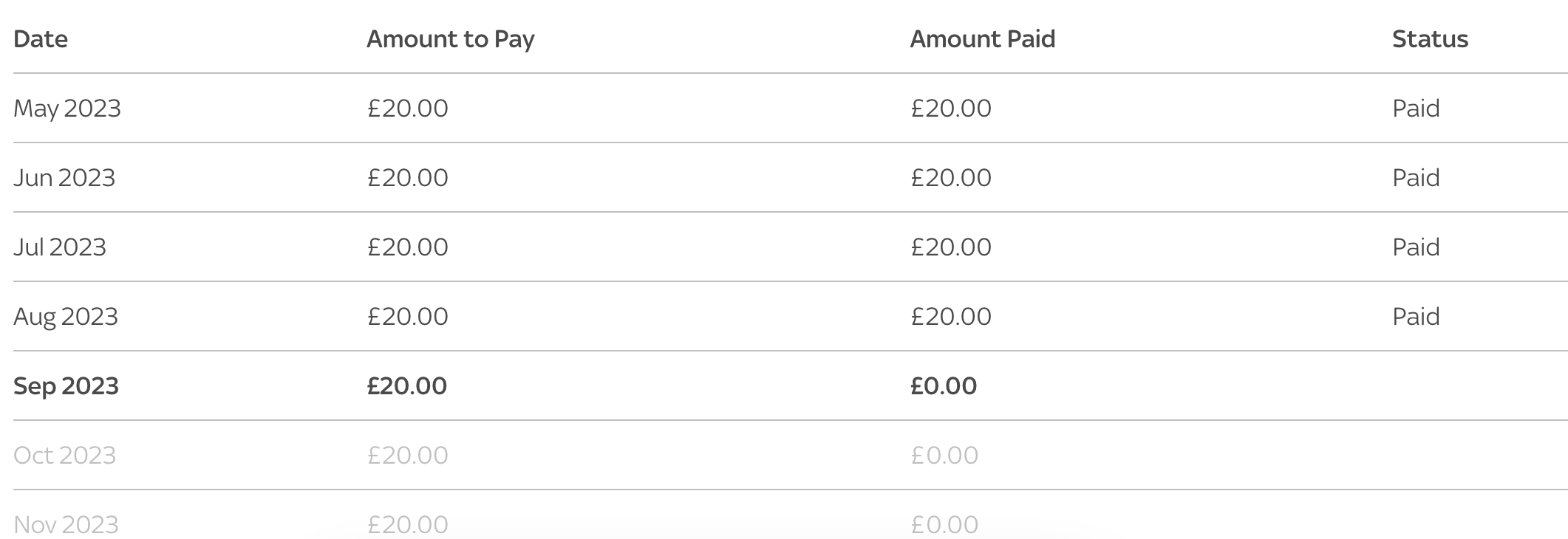Click the Amount to Pay column header
This screenshot has width=1568, height=539.
click(x=451, y=39)
